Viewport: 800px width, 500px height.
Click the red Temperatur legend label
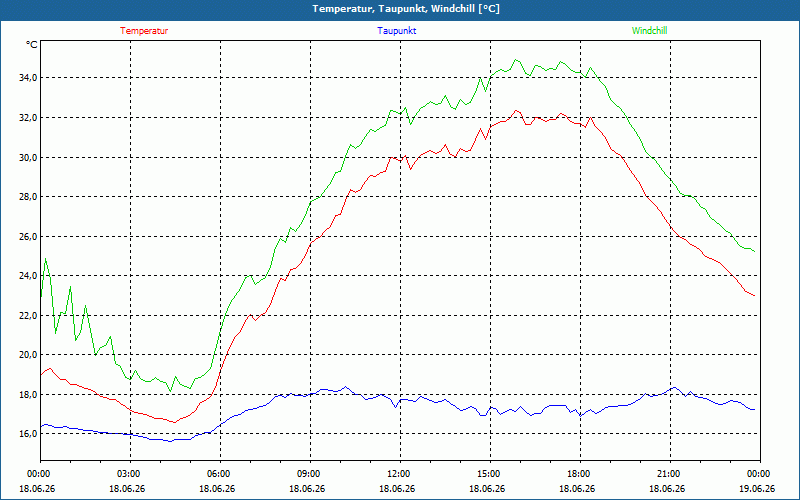(144, 31)
